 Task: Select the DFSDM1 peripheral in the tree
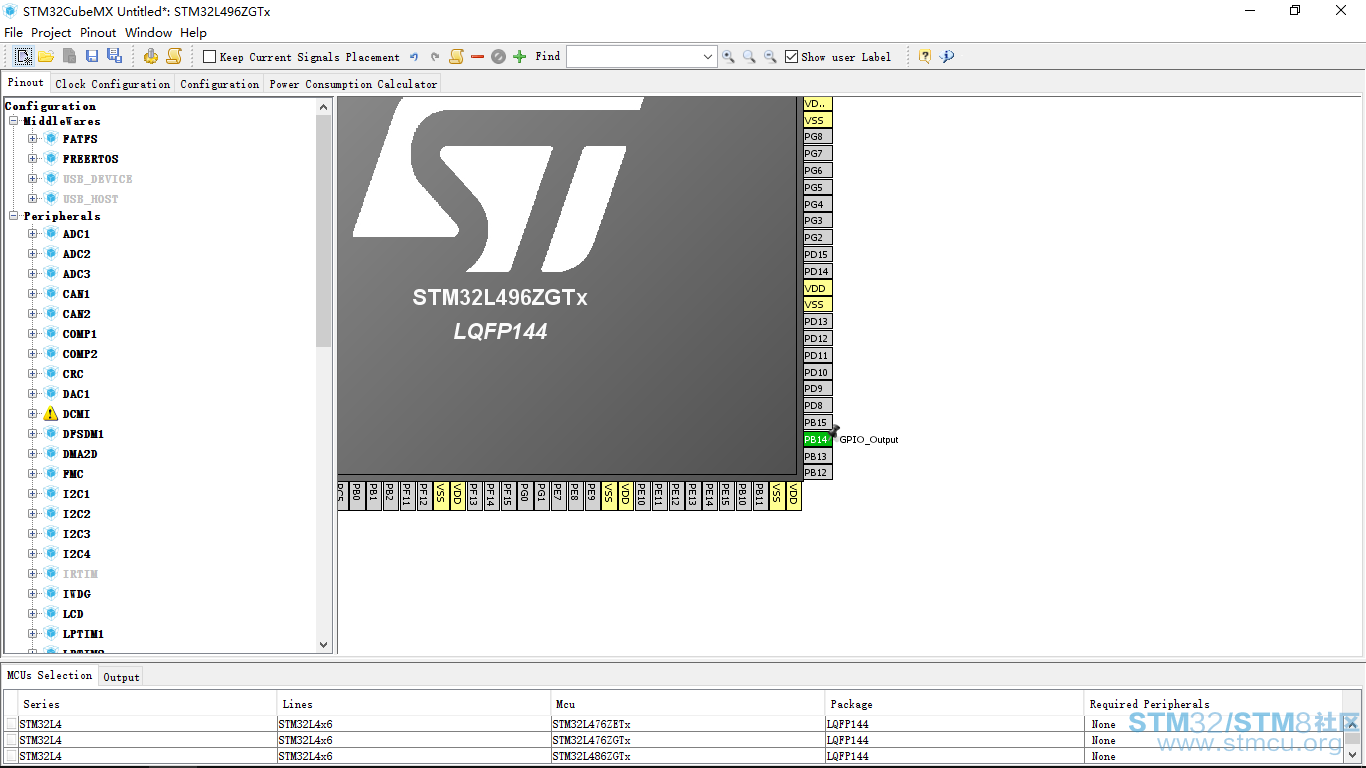click(x=83, y=434)
